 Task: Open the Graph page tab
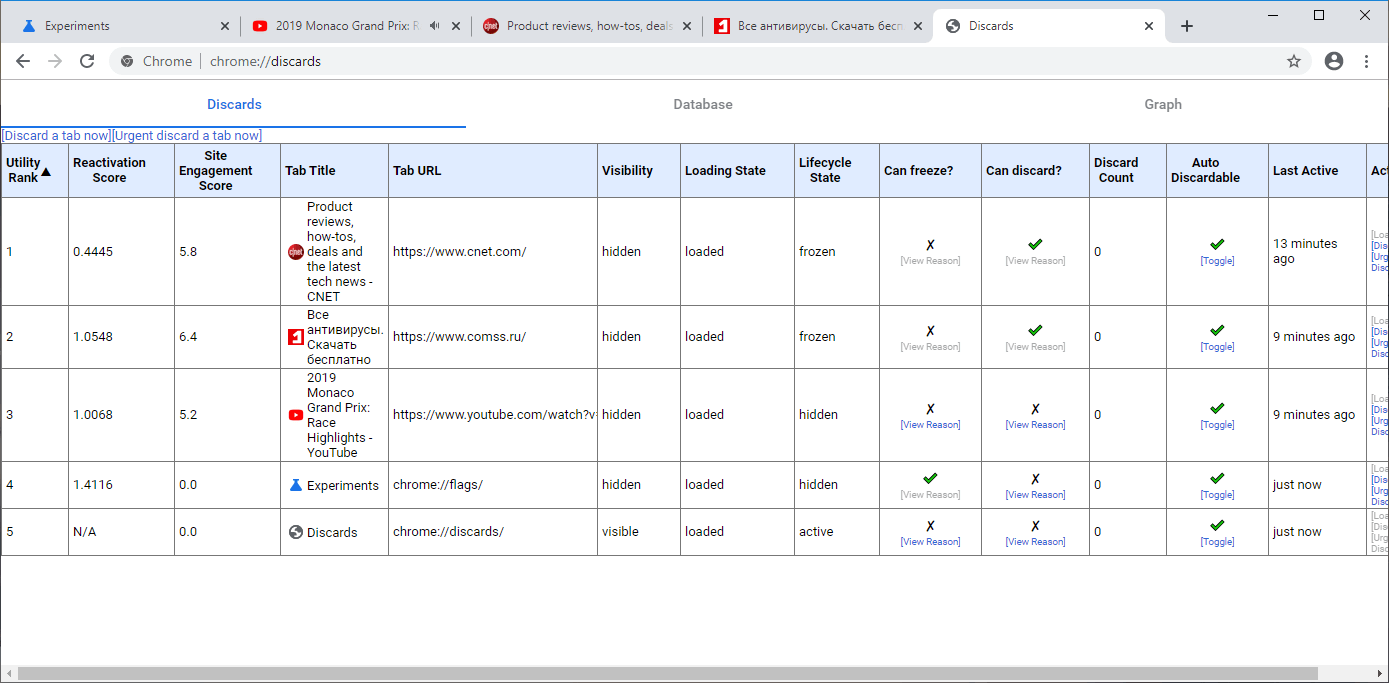click(x=1163, y=104)
